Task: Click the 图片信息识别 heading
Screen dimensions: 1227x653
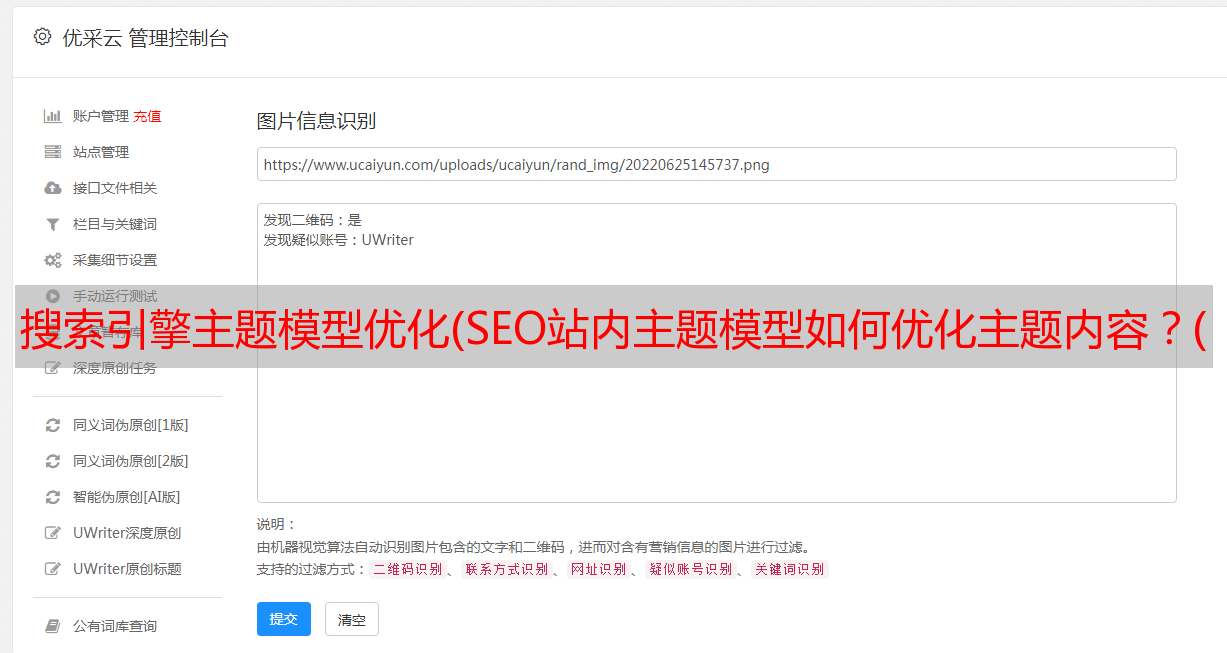Action: pyautogui.click(x=316, y=121)
